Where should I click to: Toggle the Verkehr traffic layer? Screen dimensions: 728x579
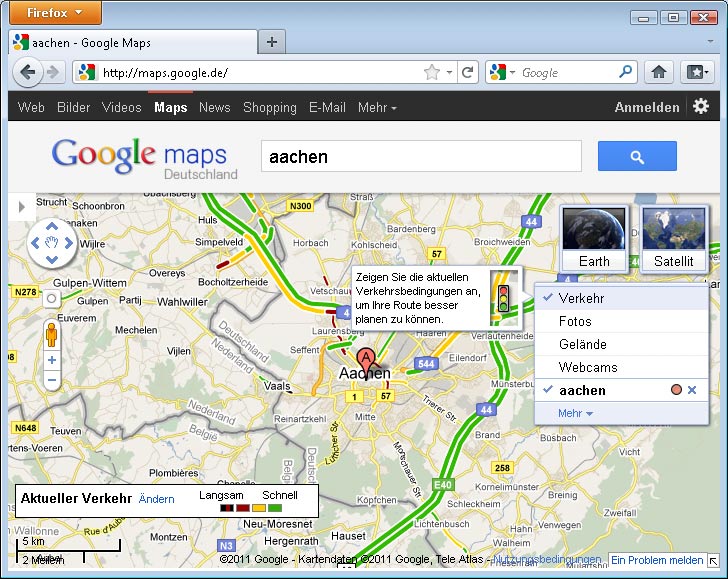pos(622,298)
